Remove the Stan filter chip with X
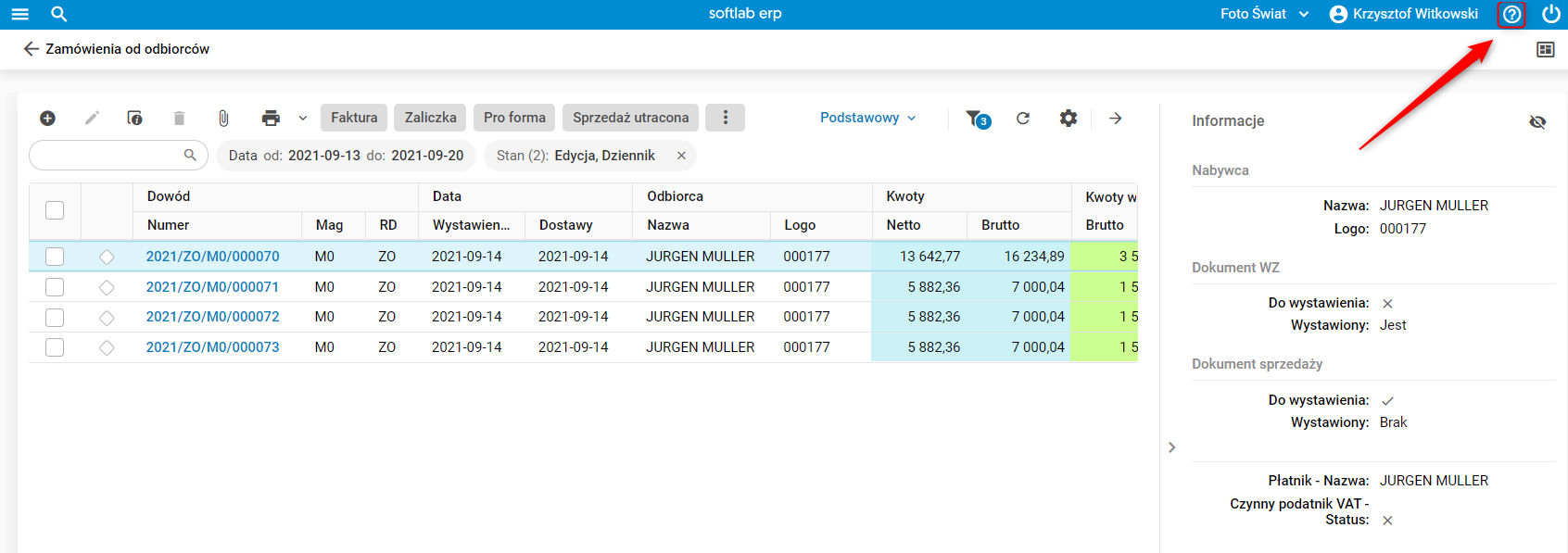 (681, 156)
